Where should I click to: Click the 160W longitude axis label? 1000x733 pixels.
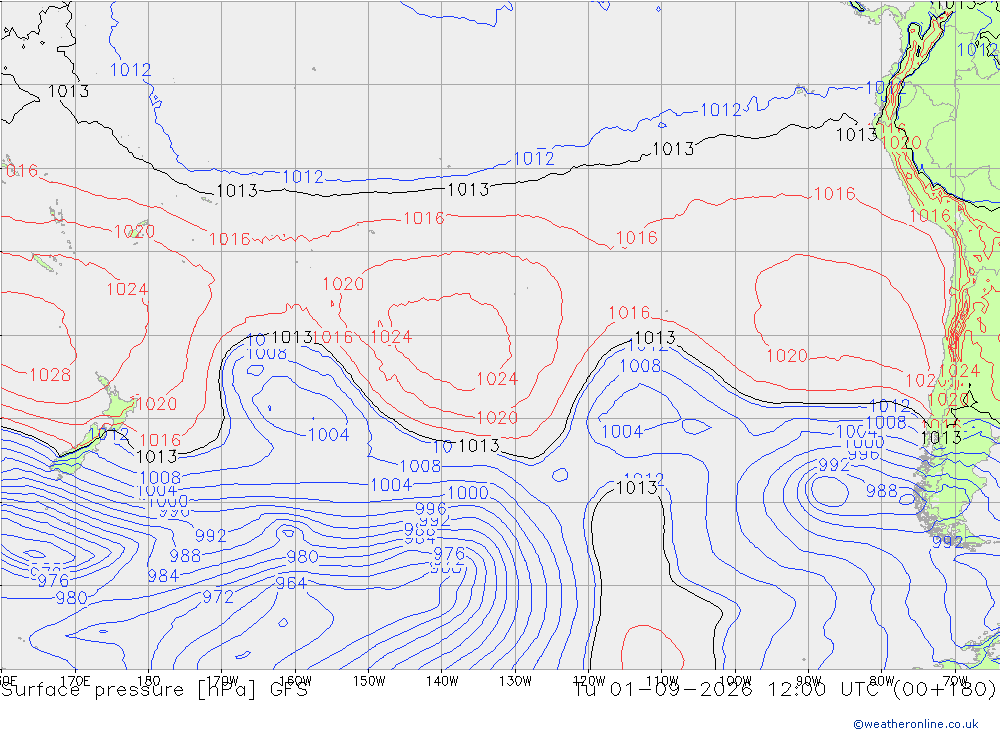[x=295, y=681]
